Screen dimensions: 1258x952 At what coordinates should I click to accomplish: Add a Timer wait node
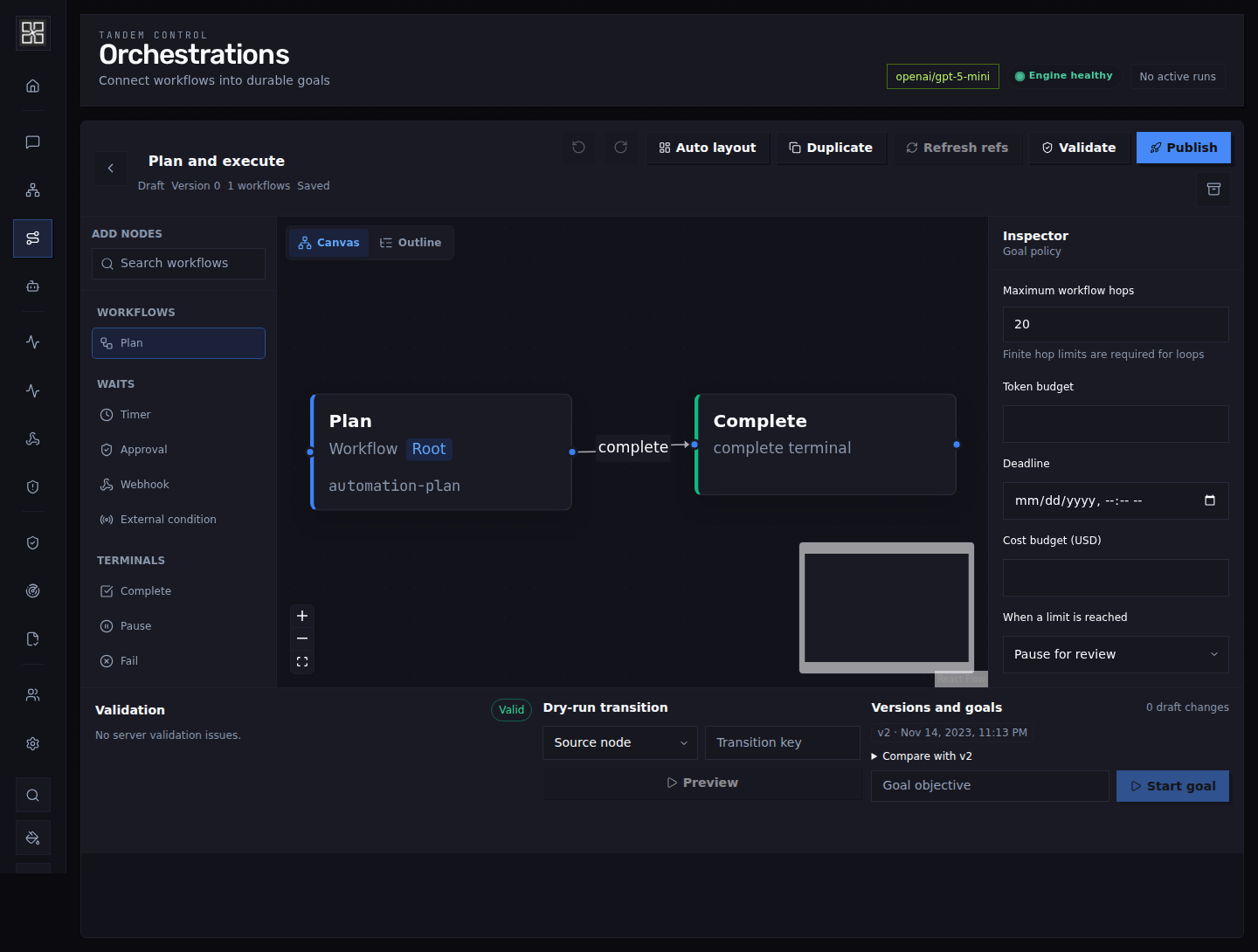tap(178, 415)
